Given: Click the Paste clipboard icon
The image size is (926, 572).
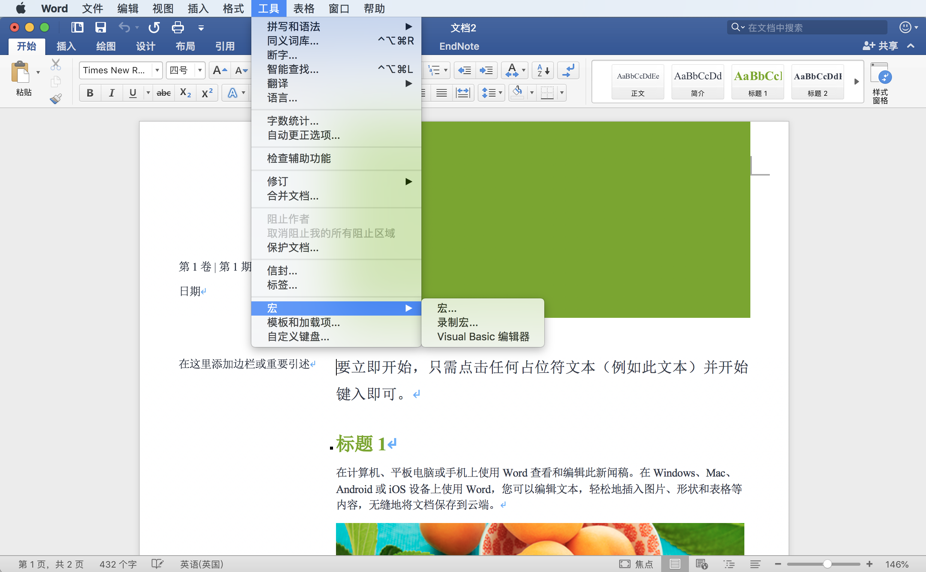Looking at the screenshot, I should [20, 72].
